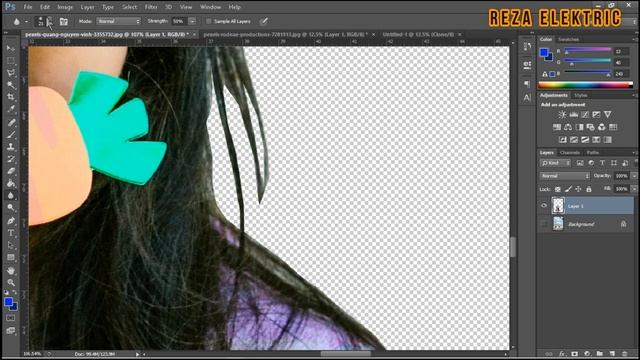Select the Magic Wand tool
This screenshot has height=360, width=640.
click(11, 85)
